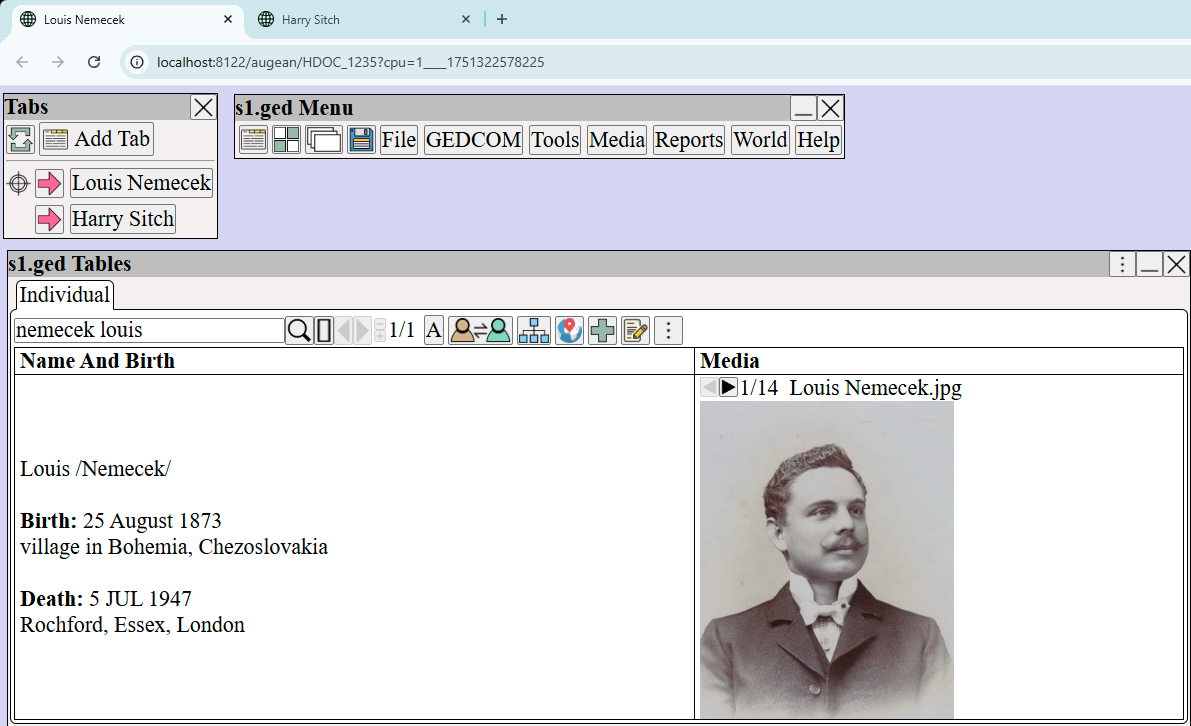Open the GEDCOM menu
This screenshot has width=1191, height=726.
point(473,140)
